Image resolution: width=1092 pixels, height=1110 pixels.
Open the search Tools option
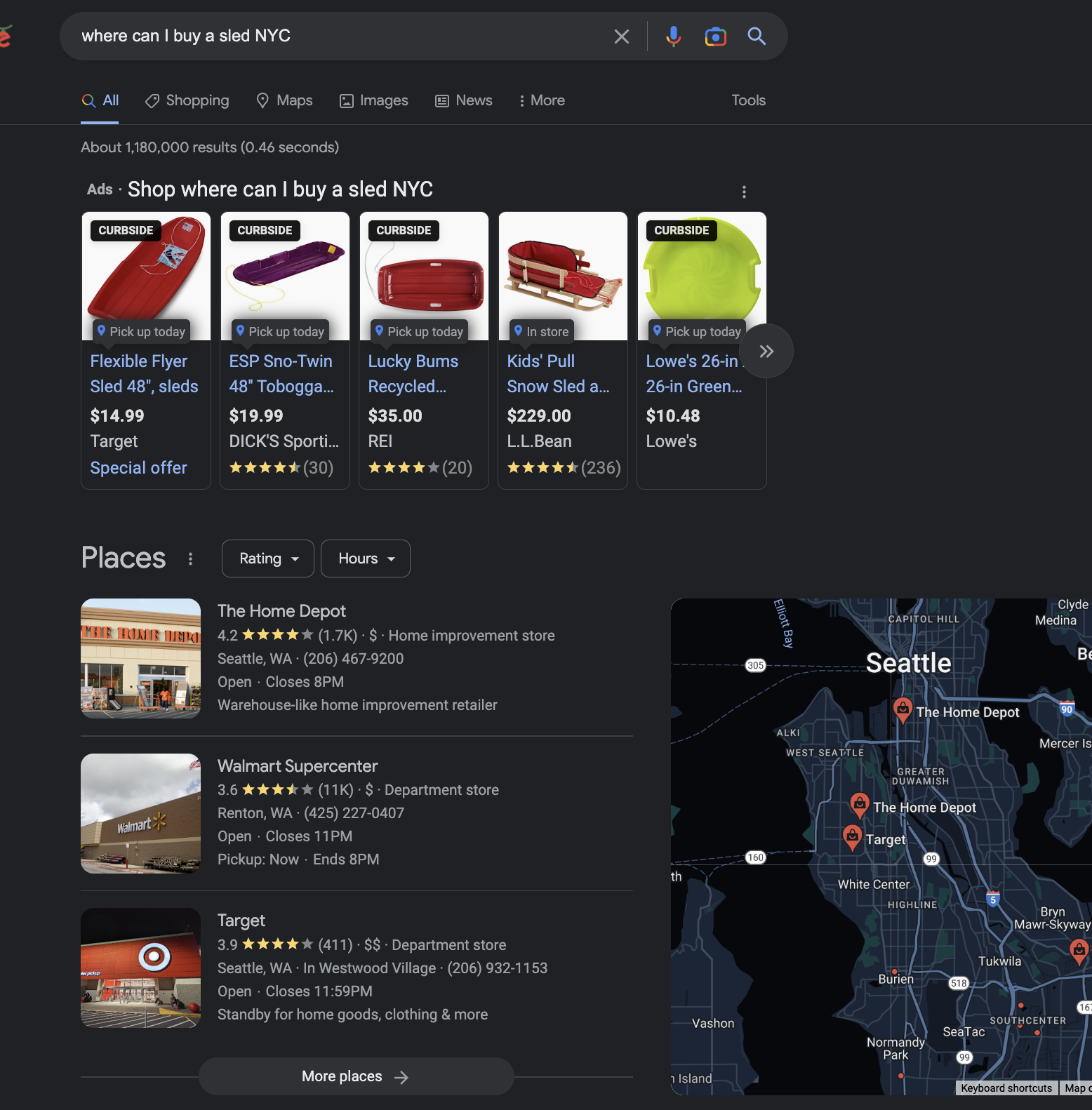748,100
